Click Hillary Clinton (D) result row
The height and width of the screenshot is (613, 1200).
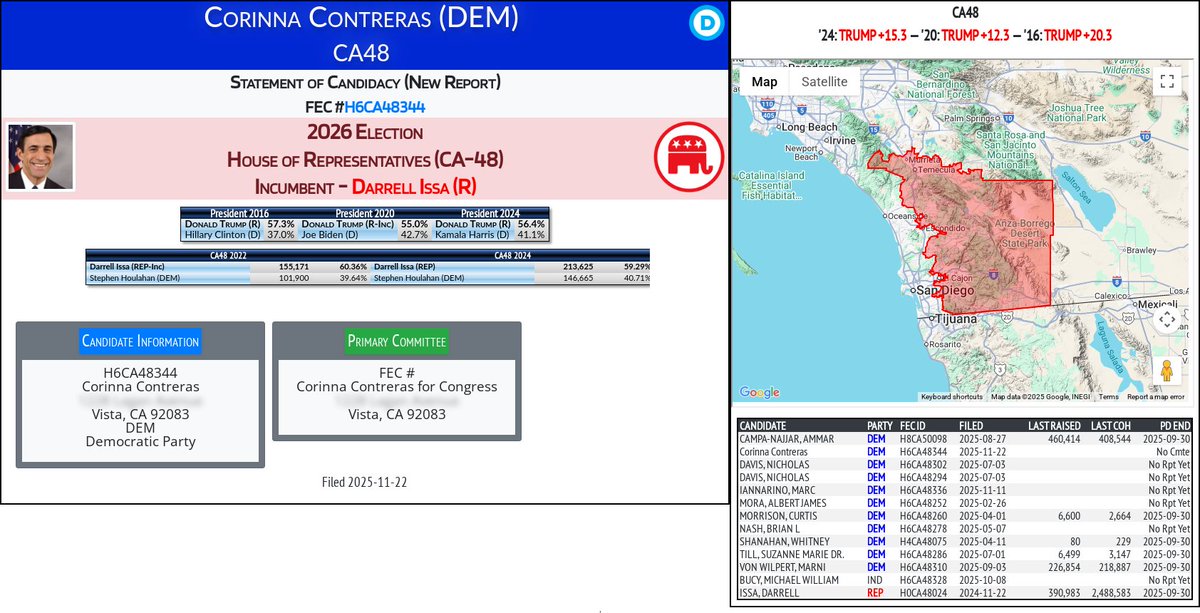[x=240, y=235]
